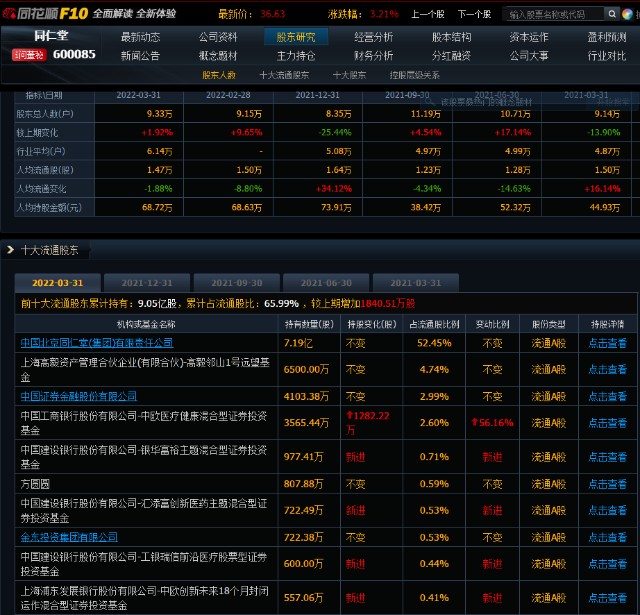Select the 十大流通股东 sub-tab

[284, 75]
